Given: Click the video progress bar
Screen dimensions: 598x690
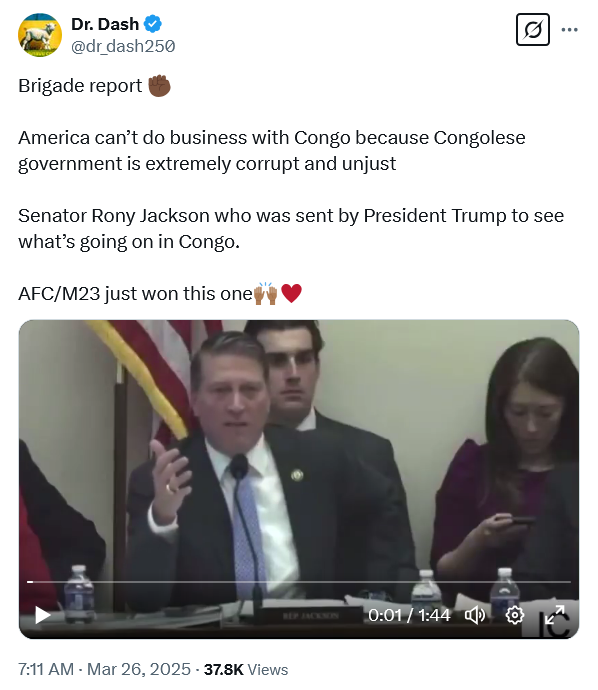Looking at the screenshot, I should [x=299, y=582].
